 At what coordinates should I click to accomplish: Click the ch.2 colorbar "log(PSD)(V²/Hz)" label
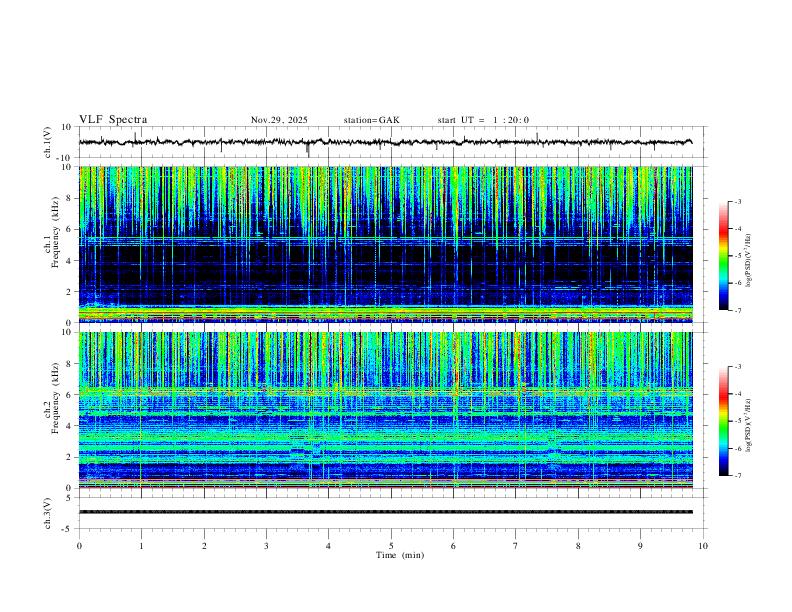[748, 425]
